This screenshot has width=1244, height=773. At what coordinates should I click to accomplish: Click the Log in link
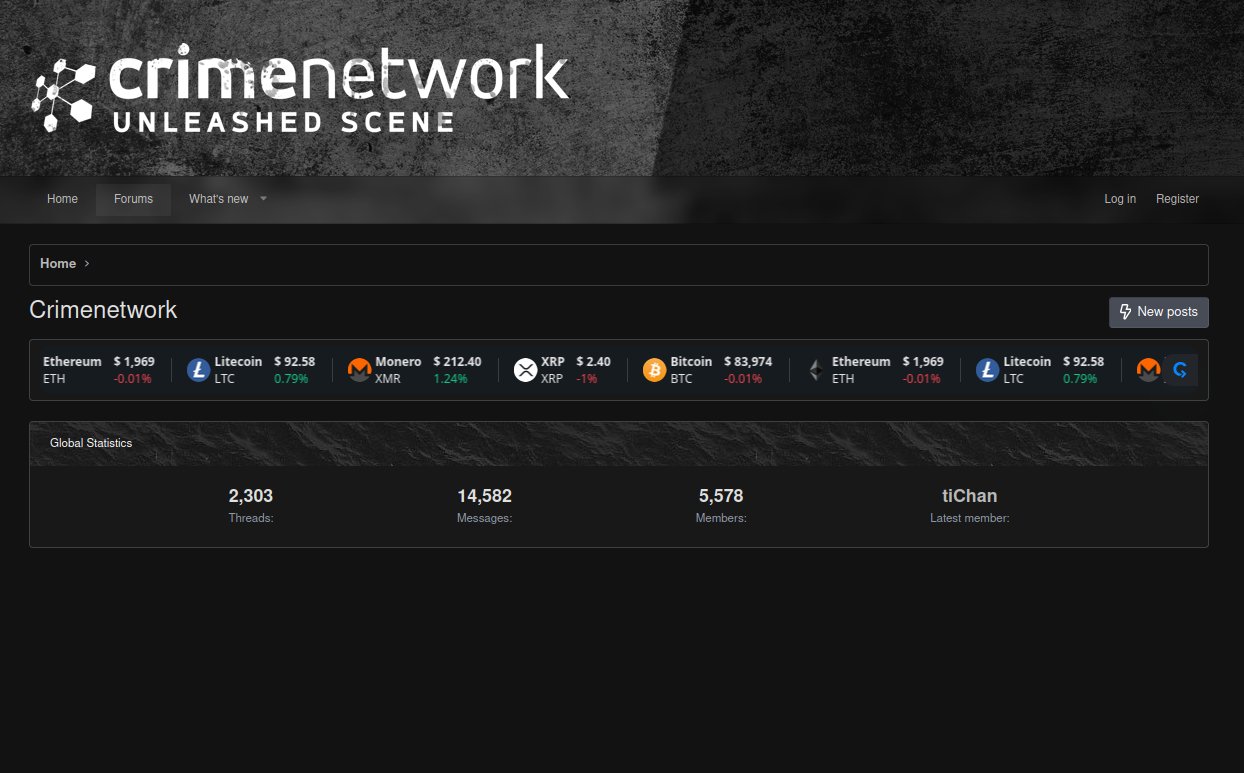[1120, 199]
